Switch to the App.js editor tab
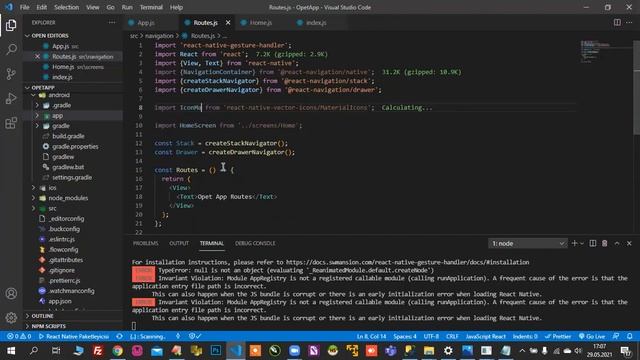The image size is (640, 360). pyautogui.click(x=145, y=22)
